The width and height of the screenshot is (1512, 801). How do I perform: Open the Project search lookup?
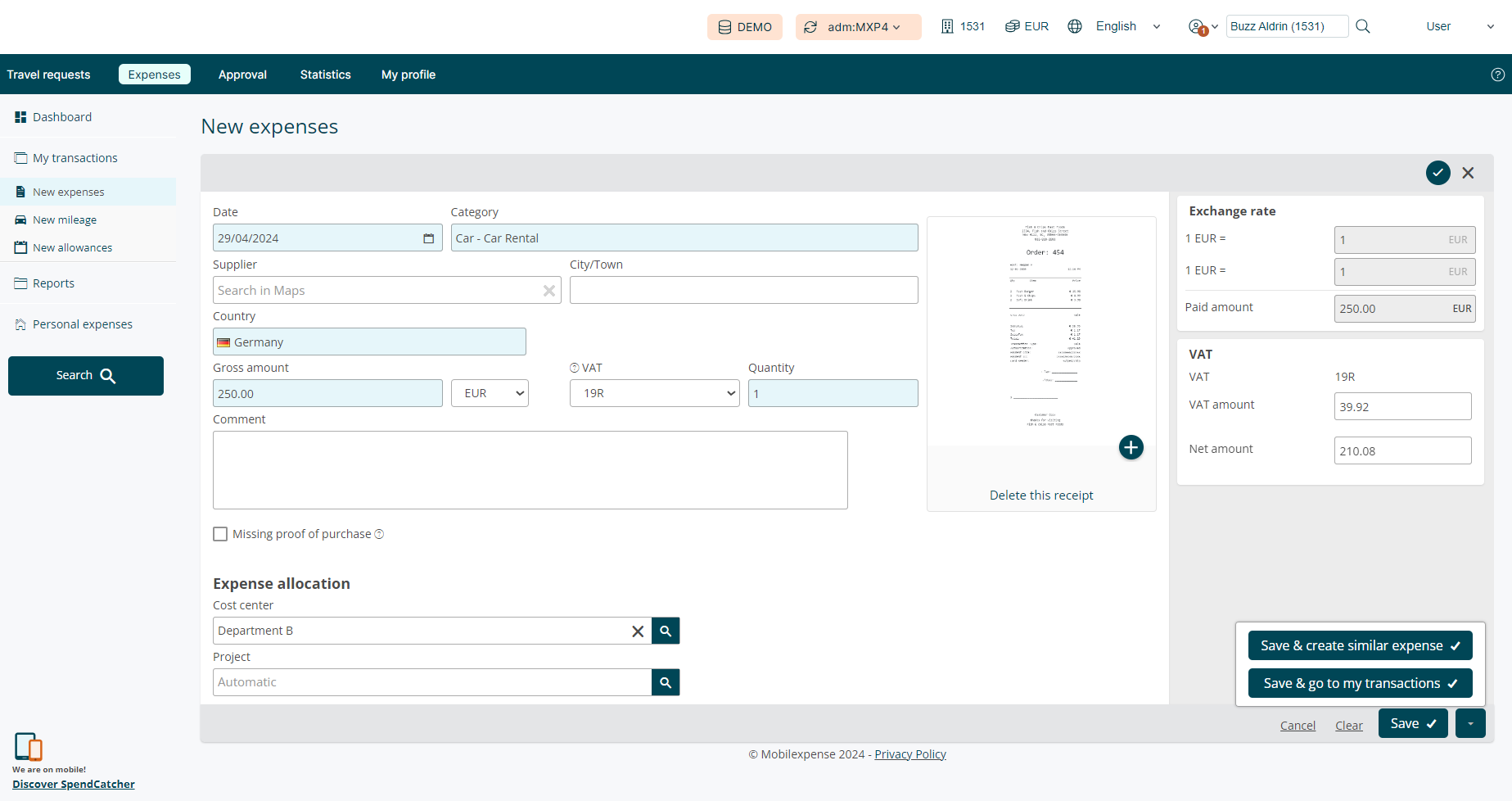666,682
